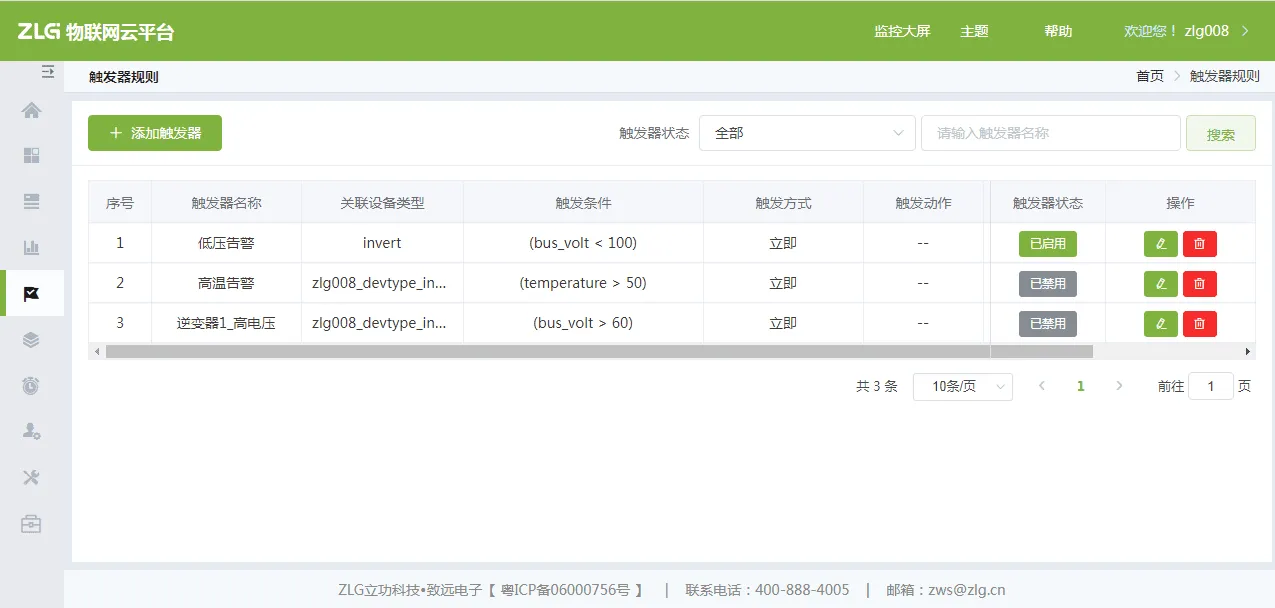This screenshot has width=1275, height=608.
Task: Click the home icon in the sidebar
Action: point(31,110)
